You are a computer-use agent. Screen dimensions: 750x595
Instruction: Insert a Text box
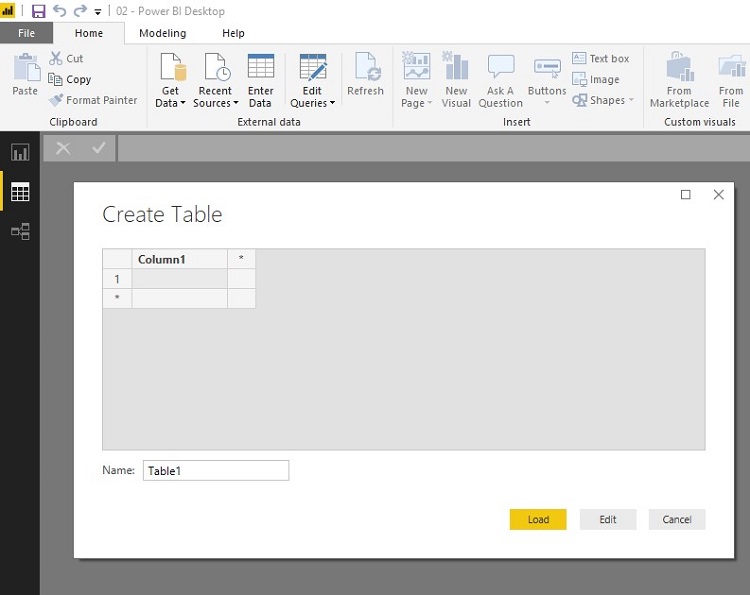pyautogui.click(x=601, y=58)
